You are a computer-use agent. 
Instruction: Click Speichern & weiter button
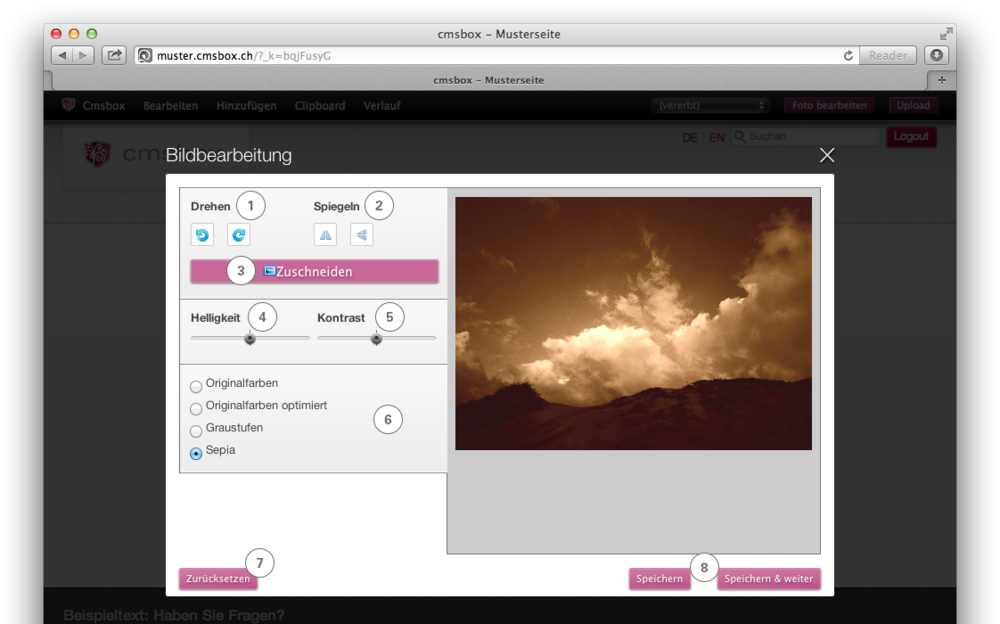click(768, 579)
